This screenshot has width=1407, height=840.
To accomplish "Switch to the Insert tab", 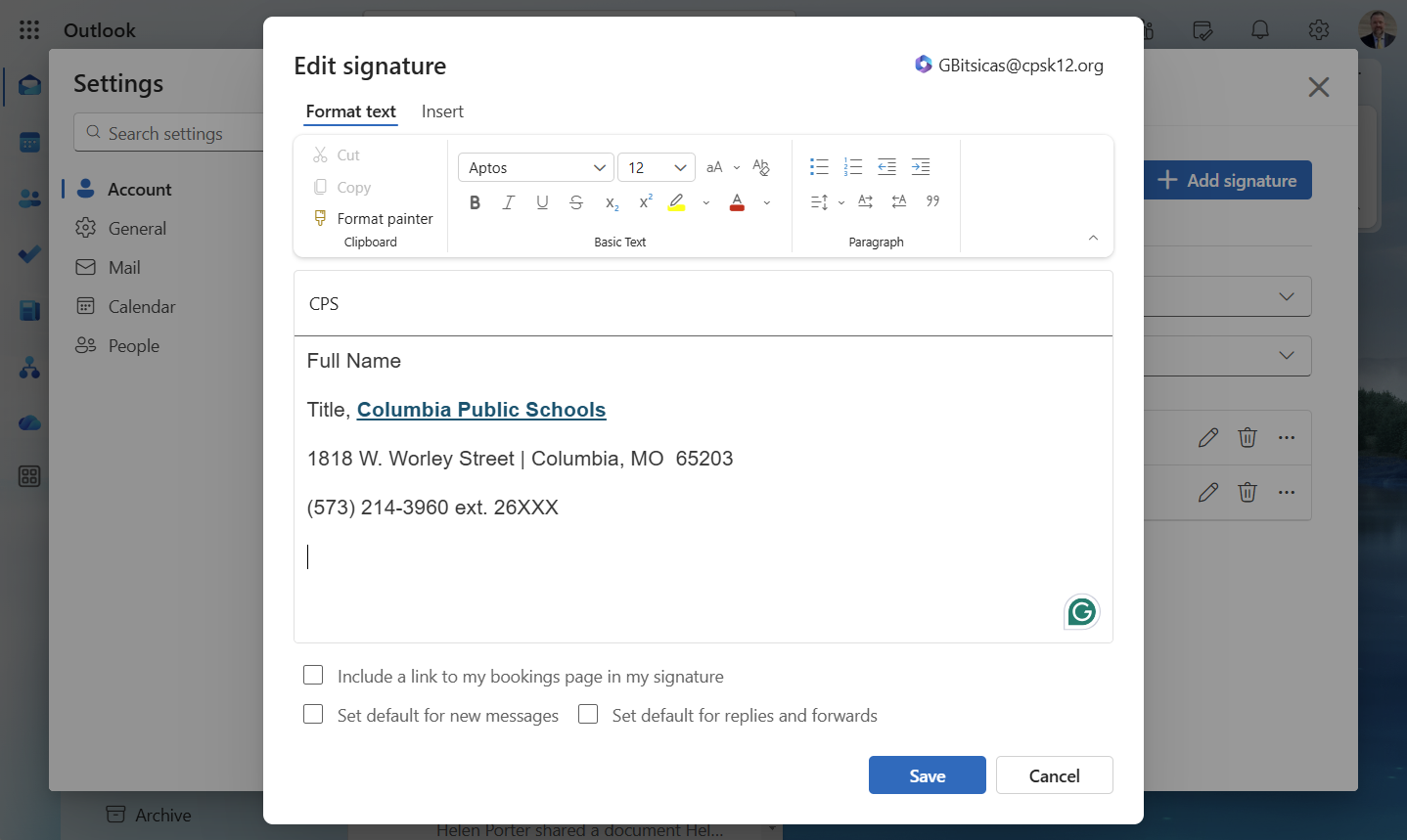I will click(442, 111).
